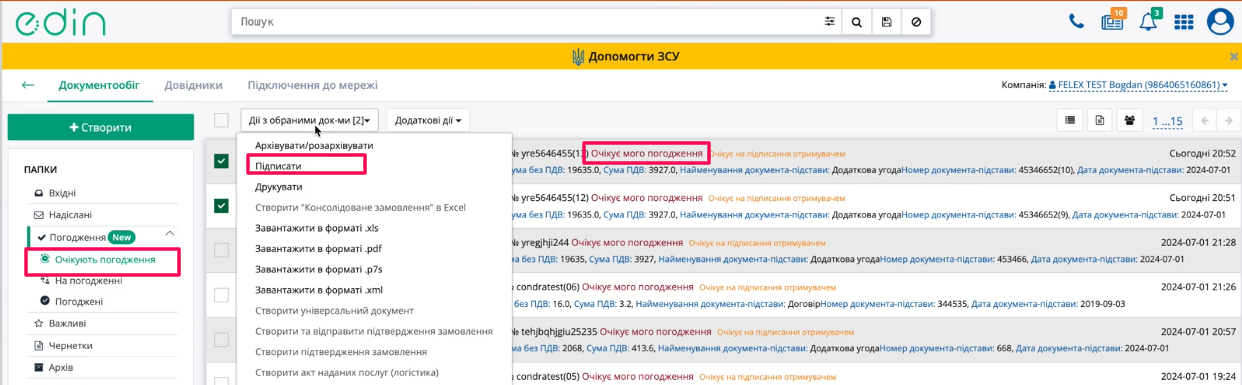
Task: Uncheck the yre5646455(13) document checkbox
Action: 221,161
